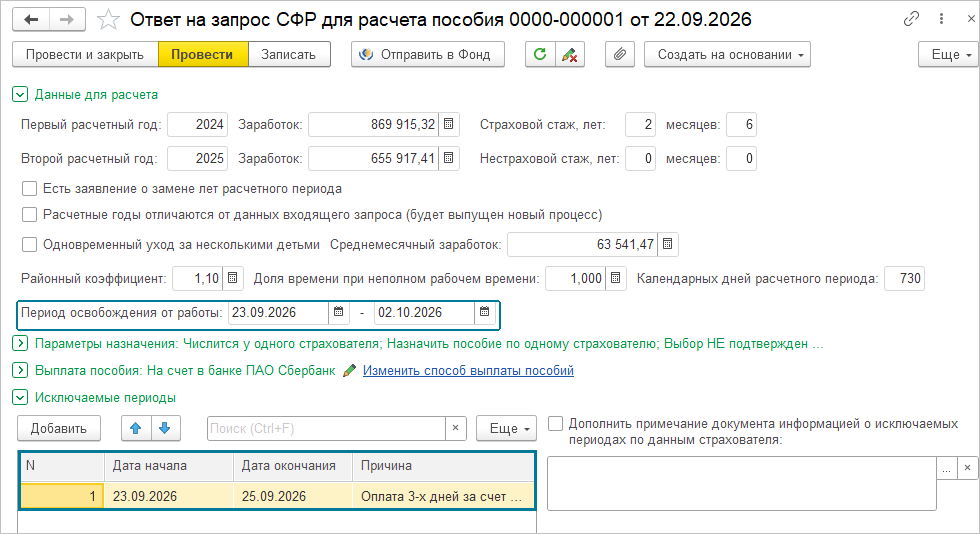The width and height of the screenshot is (980, 534).
Task: Click the yellow Провести button
Action: tap(202, 54)
